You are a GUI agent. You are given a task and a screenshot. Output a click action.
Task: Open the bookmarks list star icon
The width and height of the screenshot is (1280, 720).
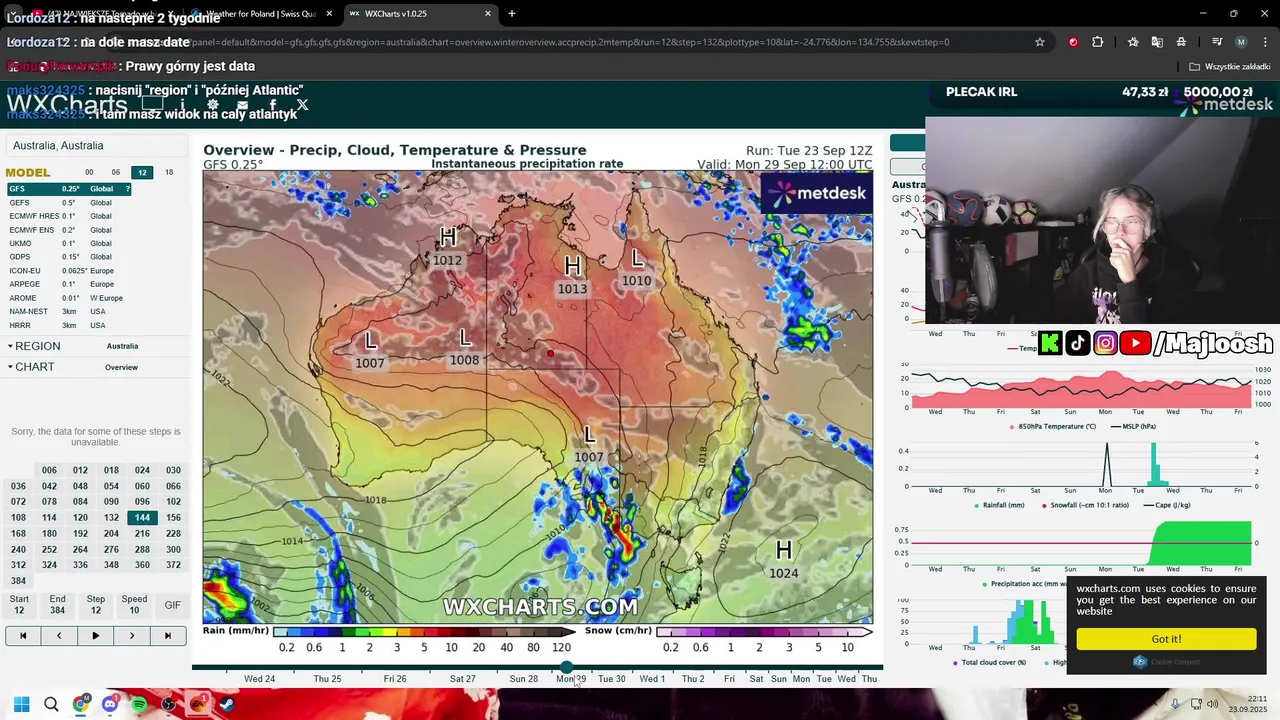(x=1133, y=42)
